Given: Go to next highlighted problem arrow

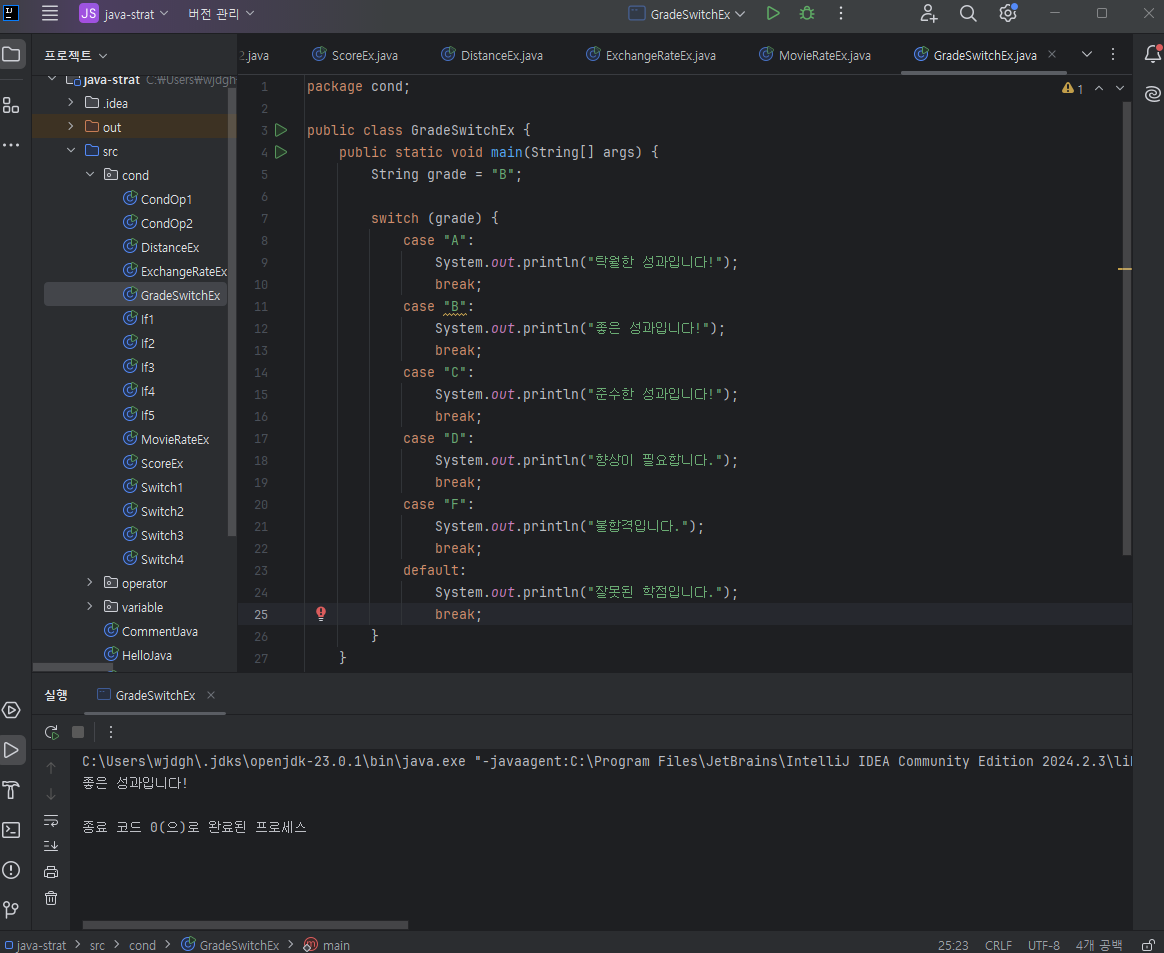Looking at the screenshot, I should coord(1120,88).
